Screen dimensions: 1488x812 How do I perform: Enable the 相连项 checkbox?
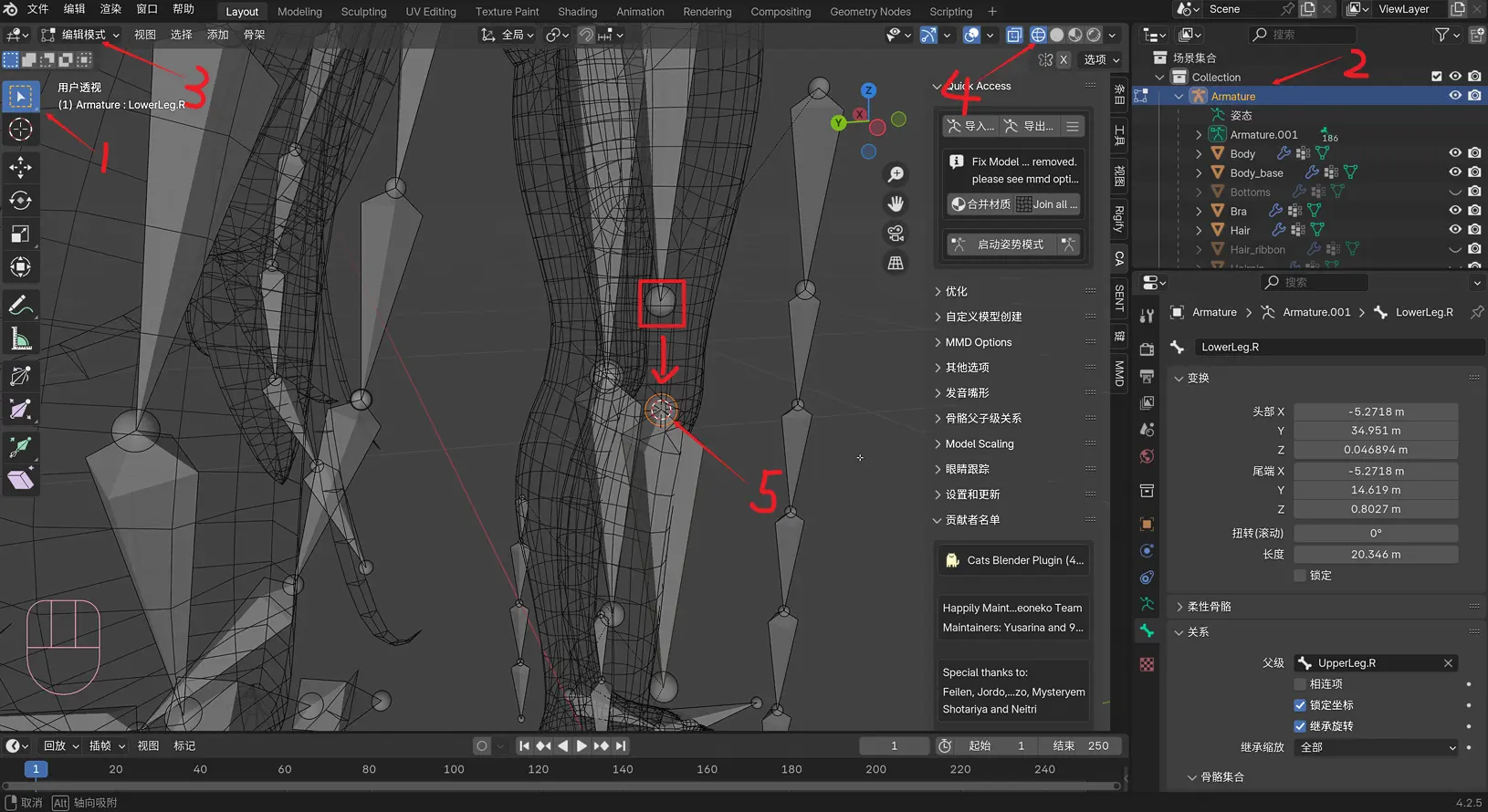tap(1300, 684)
